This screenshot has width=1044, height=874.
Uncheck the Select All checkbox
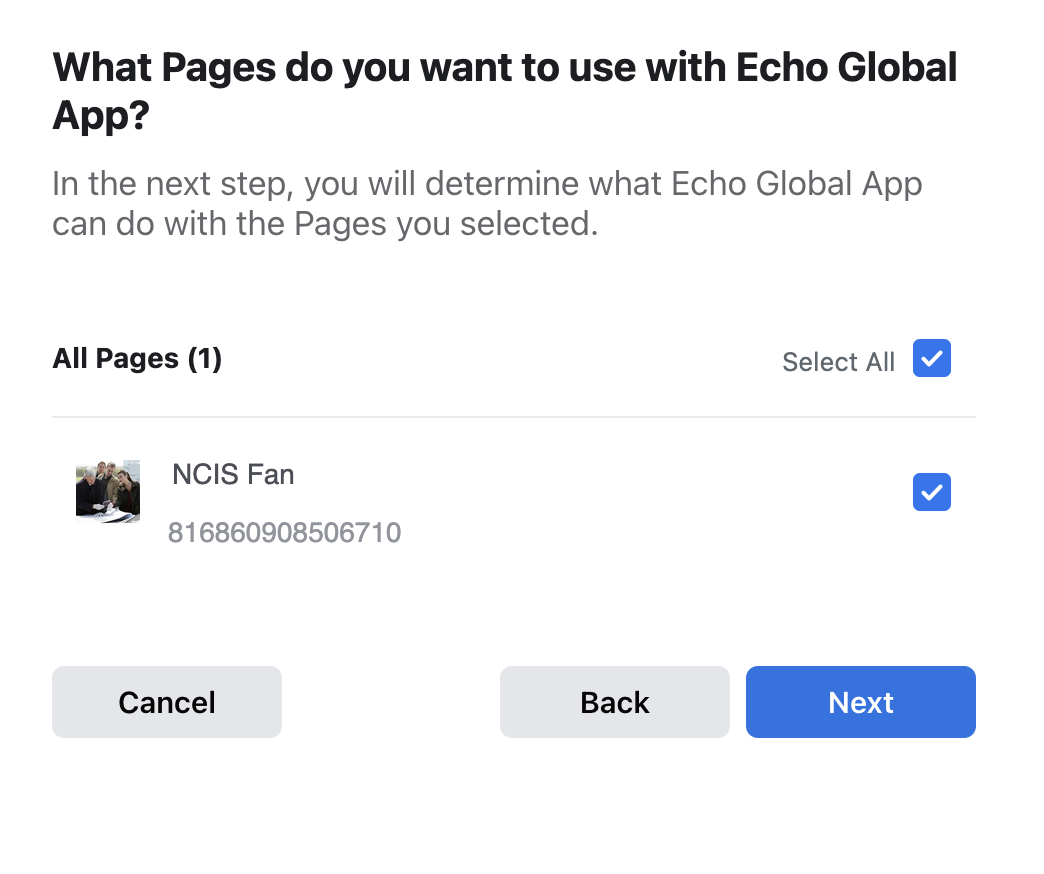tap(931, 358)
